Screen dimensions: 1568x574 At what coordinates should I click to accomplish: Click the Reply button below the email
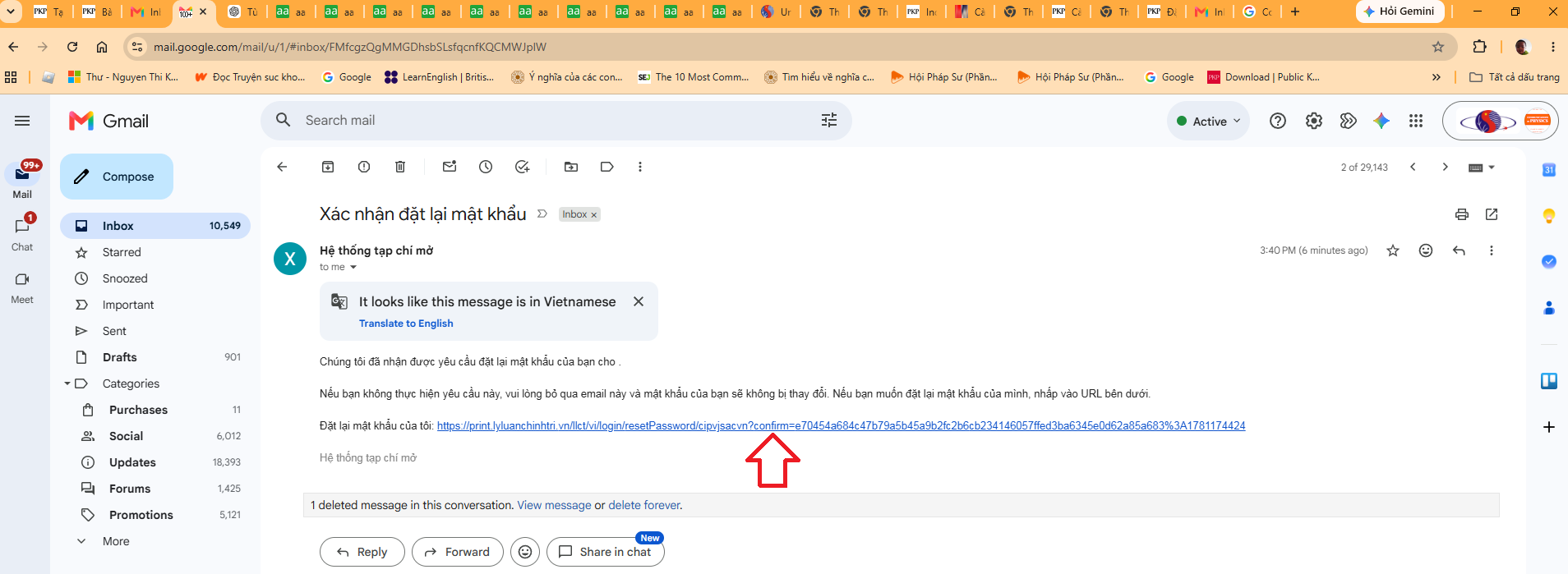(362, 552)
